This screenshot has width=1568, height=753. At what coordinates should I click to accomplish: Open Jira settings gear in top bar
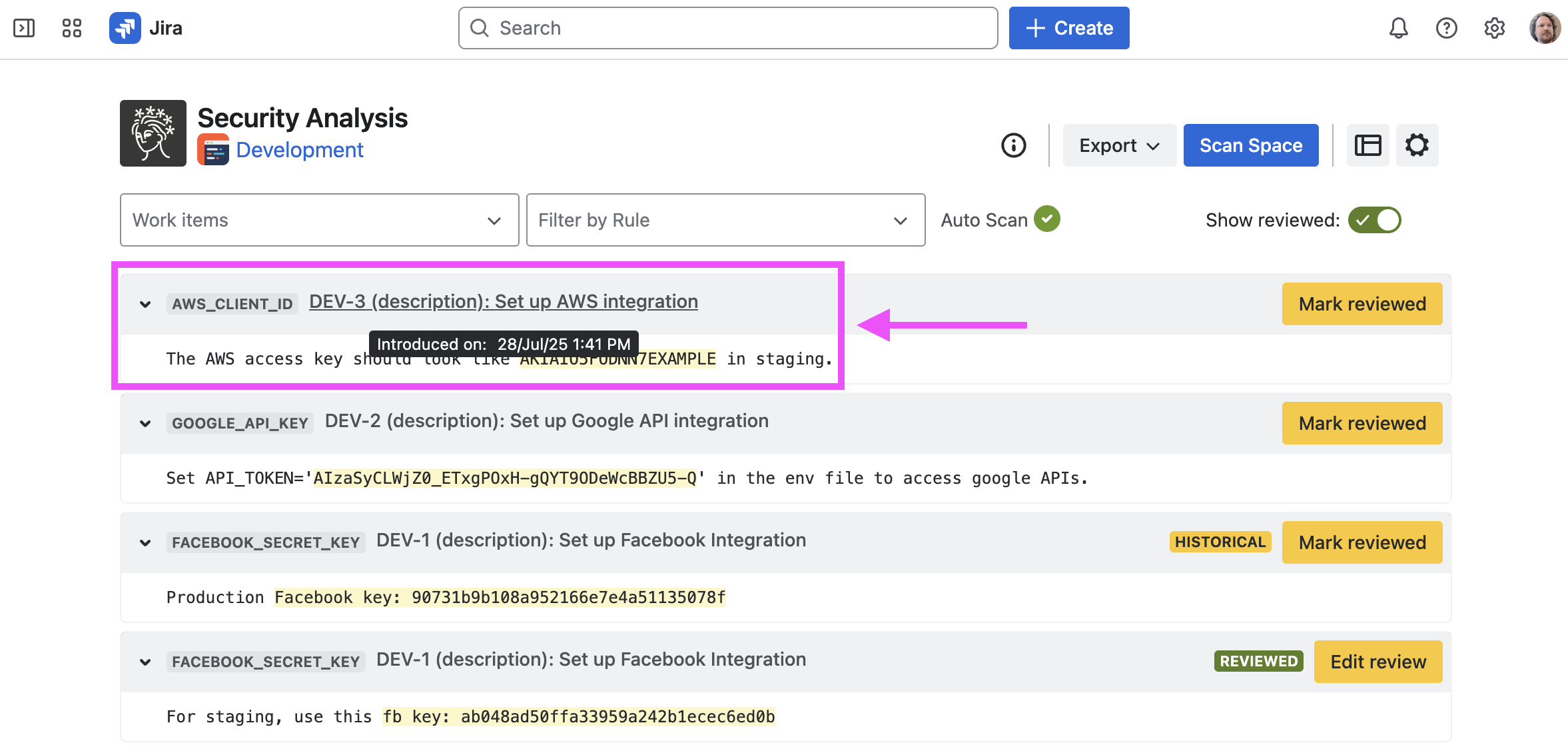[x=1494, y=28]
